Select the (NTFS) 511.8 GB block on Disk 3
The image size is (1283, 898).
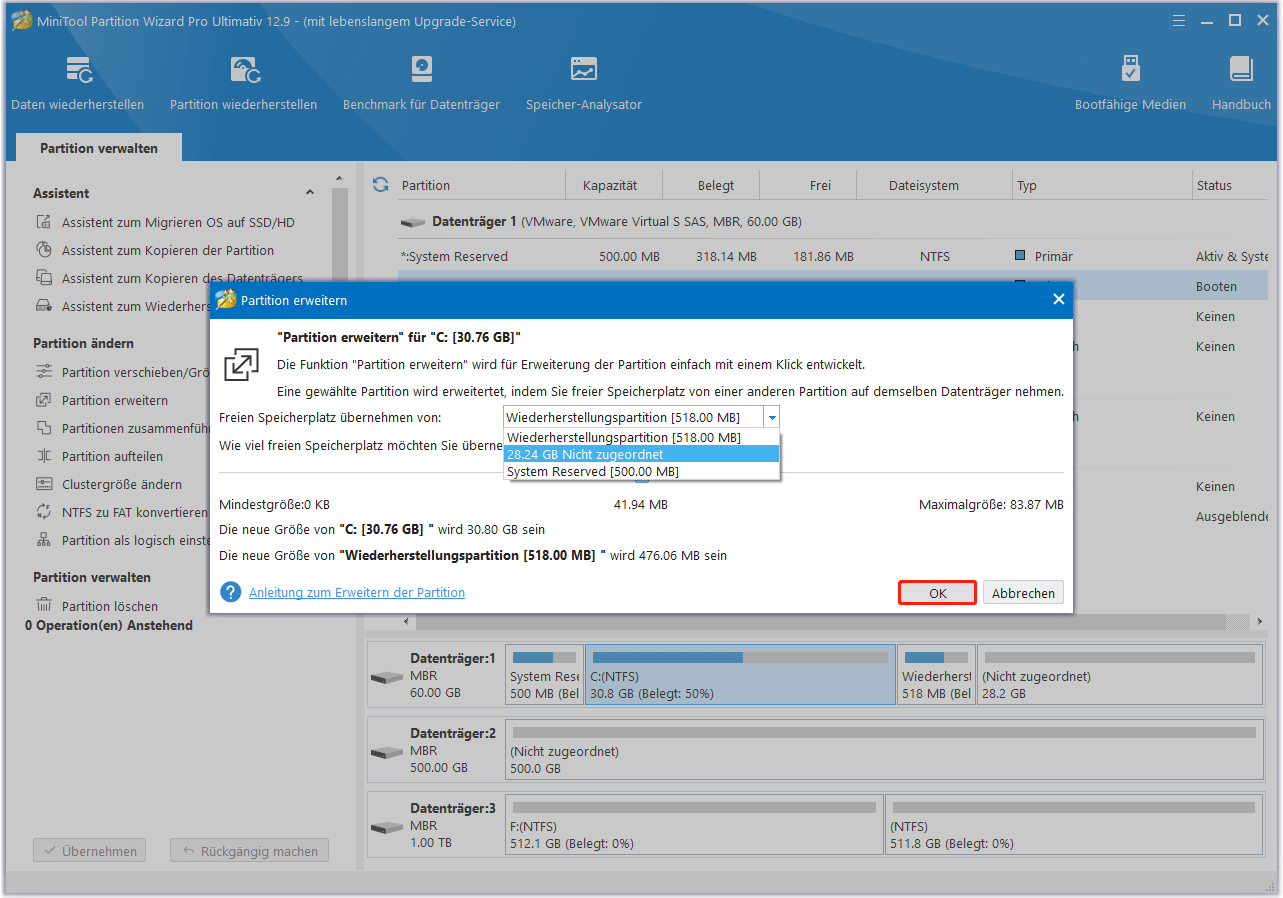(1073, 825)
